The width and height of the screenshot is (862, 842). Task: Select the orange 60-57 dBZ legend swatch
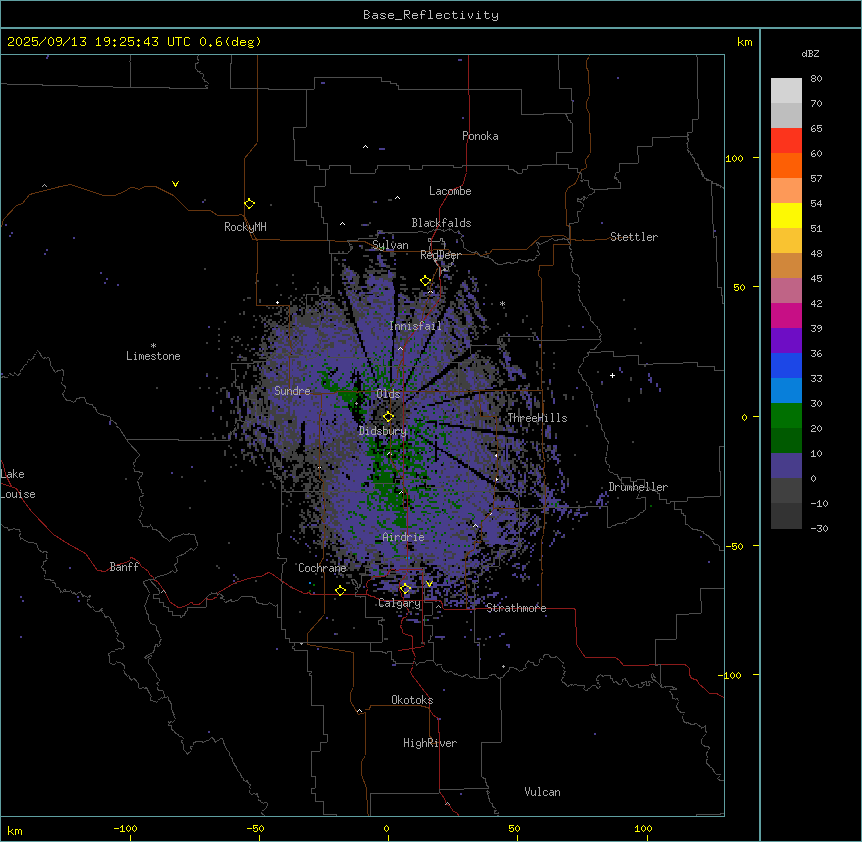[x=786, y=165]
